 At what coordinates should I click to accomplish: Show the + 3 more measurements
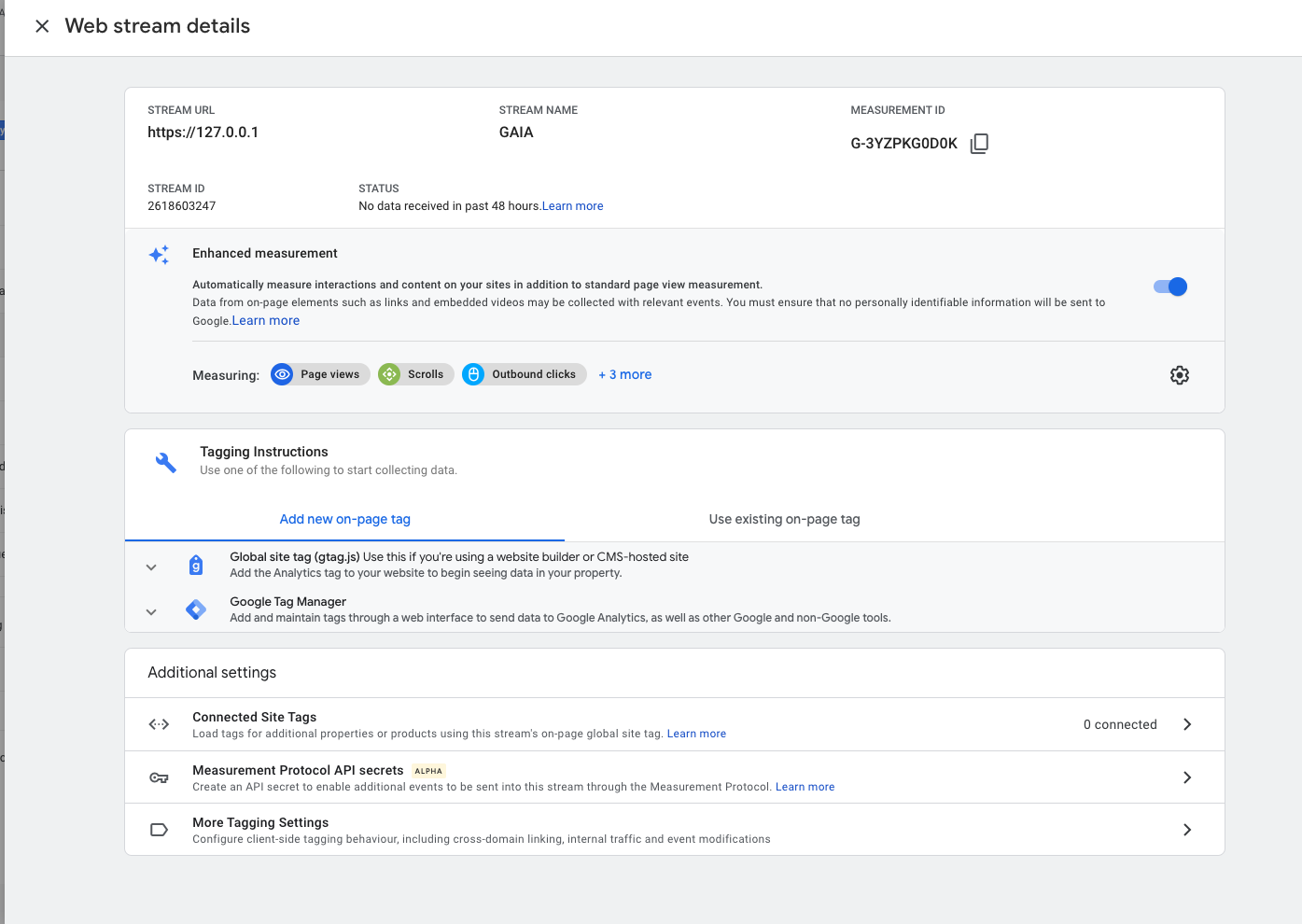[x=625, y=374]
